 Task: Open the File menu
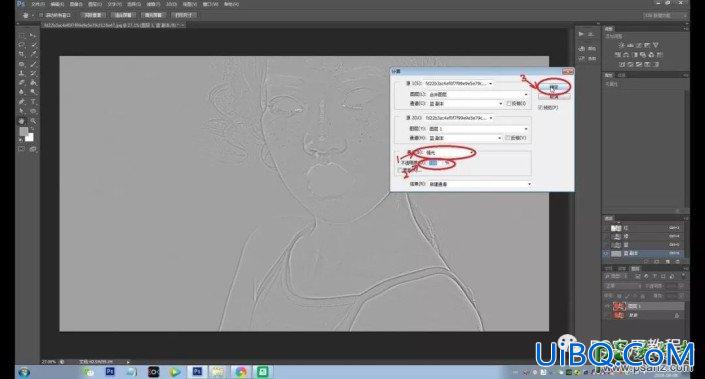click(38, 4)
